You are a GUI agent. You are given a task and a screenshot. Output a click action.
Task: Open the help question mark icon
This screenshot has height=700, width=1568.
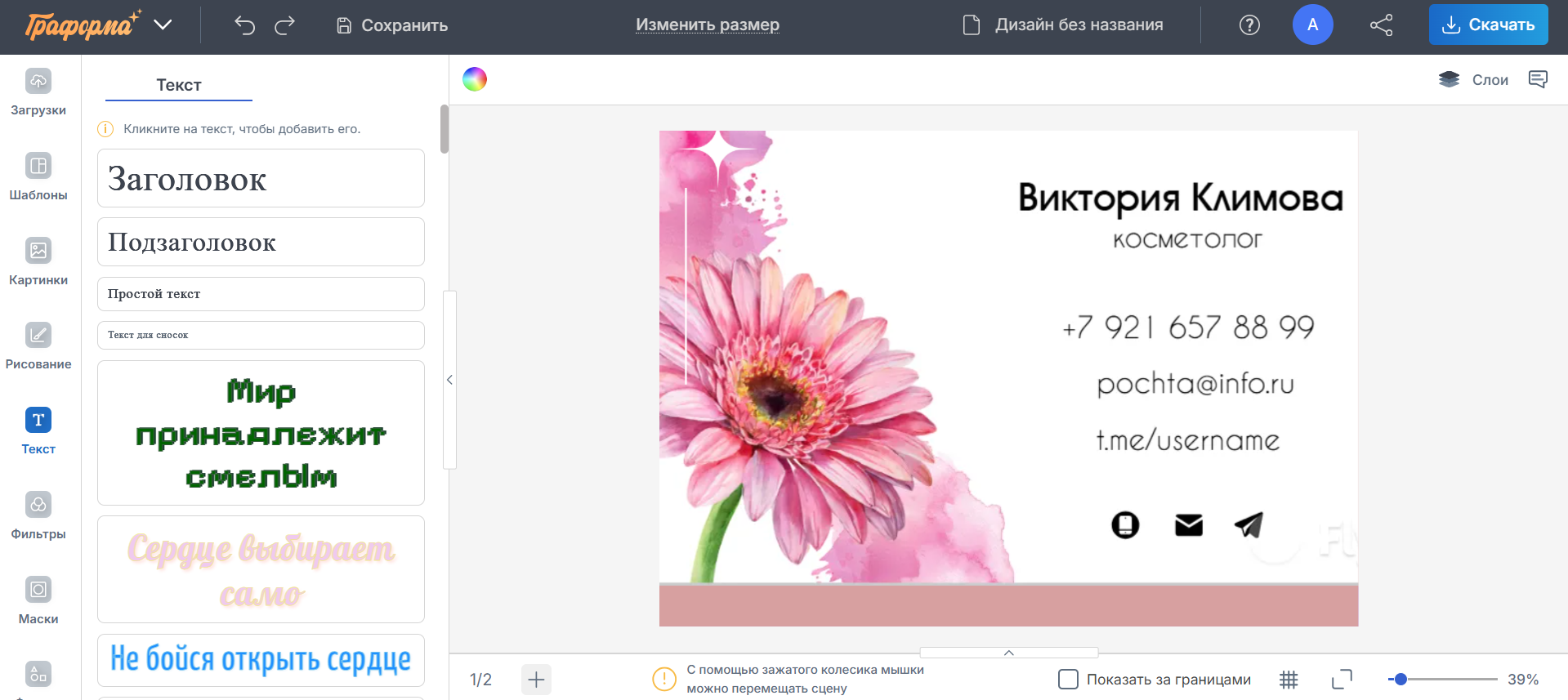[x=1249, y=25]
